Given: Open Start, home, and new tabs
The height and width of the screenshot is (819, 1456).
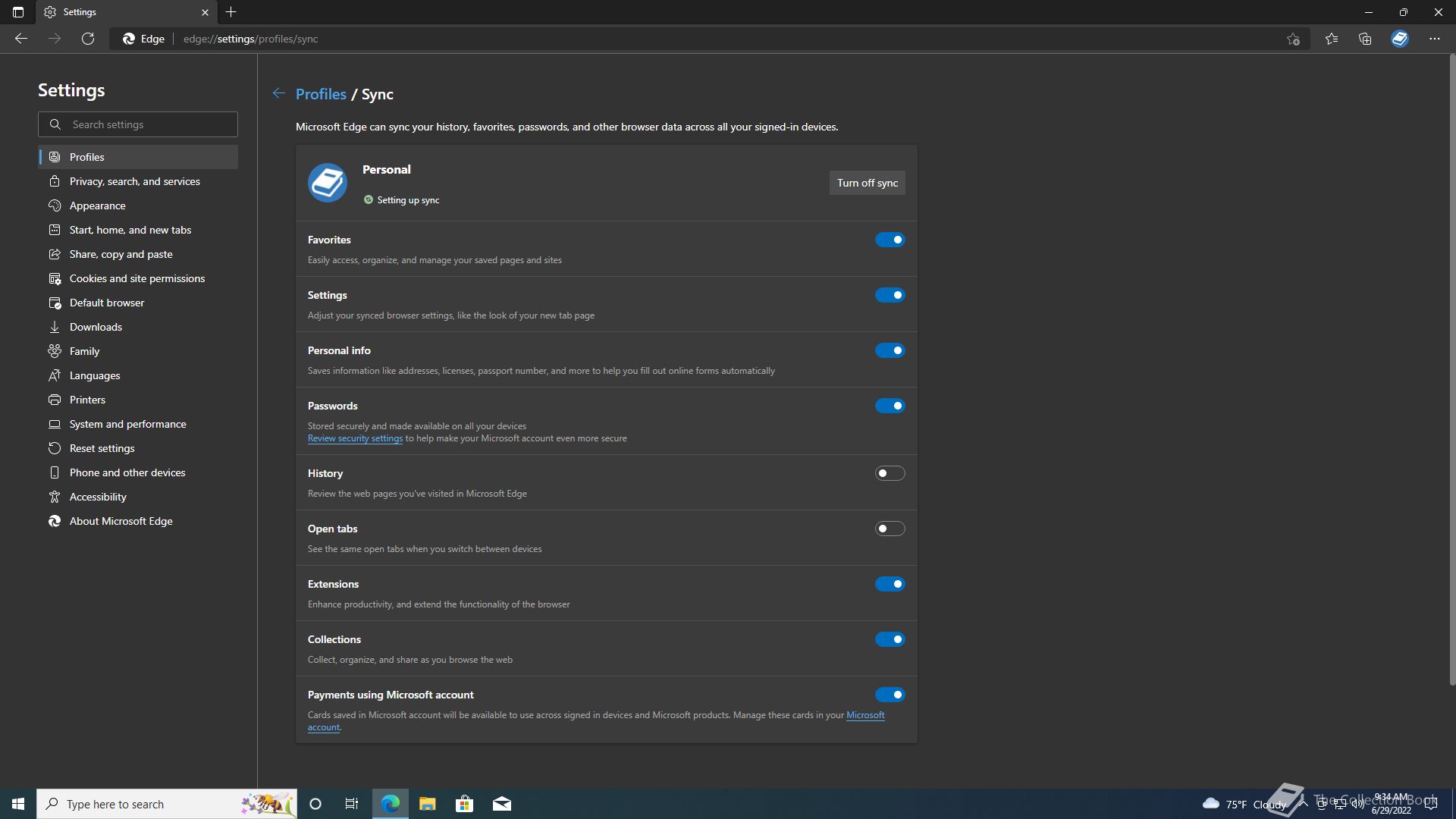Looking at the screenshot, I should [x=138, y=230].
